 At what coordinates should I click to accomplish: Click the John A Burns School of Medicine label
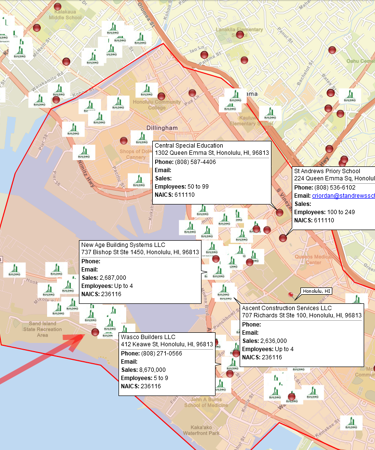coord(206,402)
